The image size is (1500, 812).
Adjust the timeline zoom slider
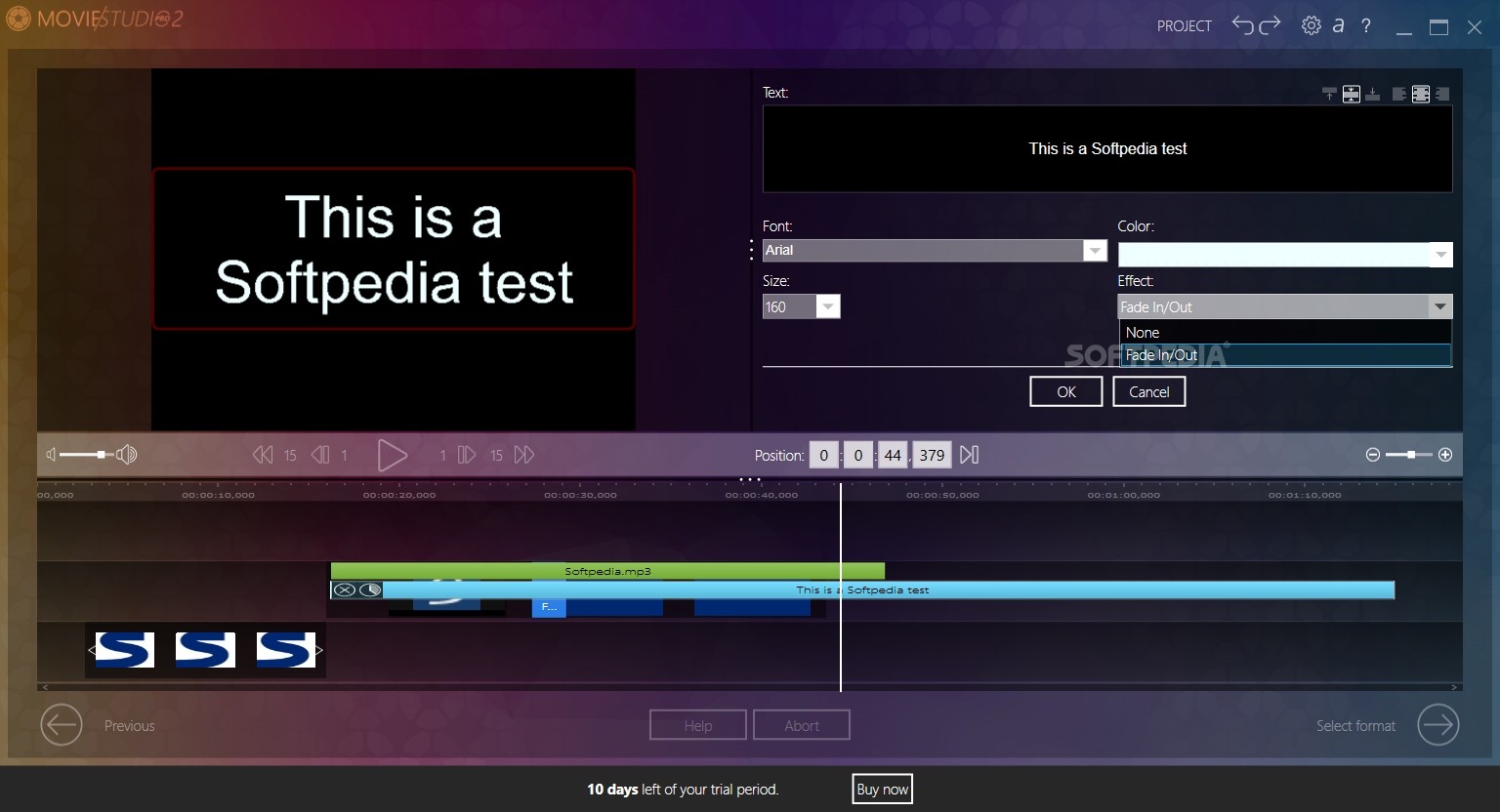[1409, 455]
